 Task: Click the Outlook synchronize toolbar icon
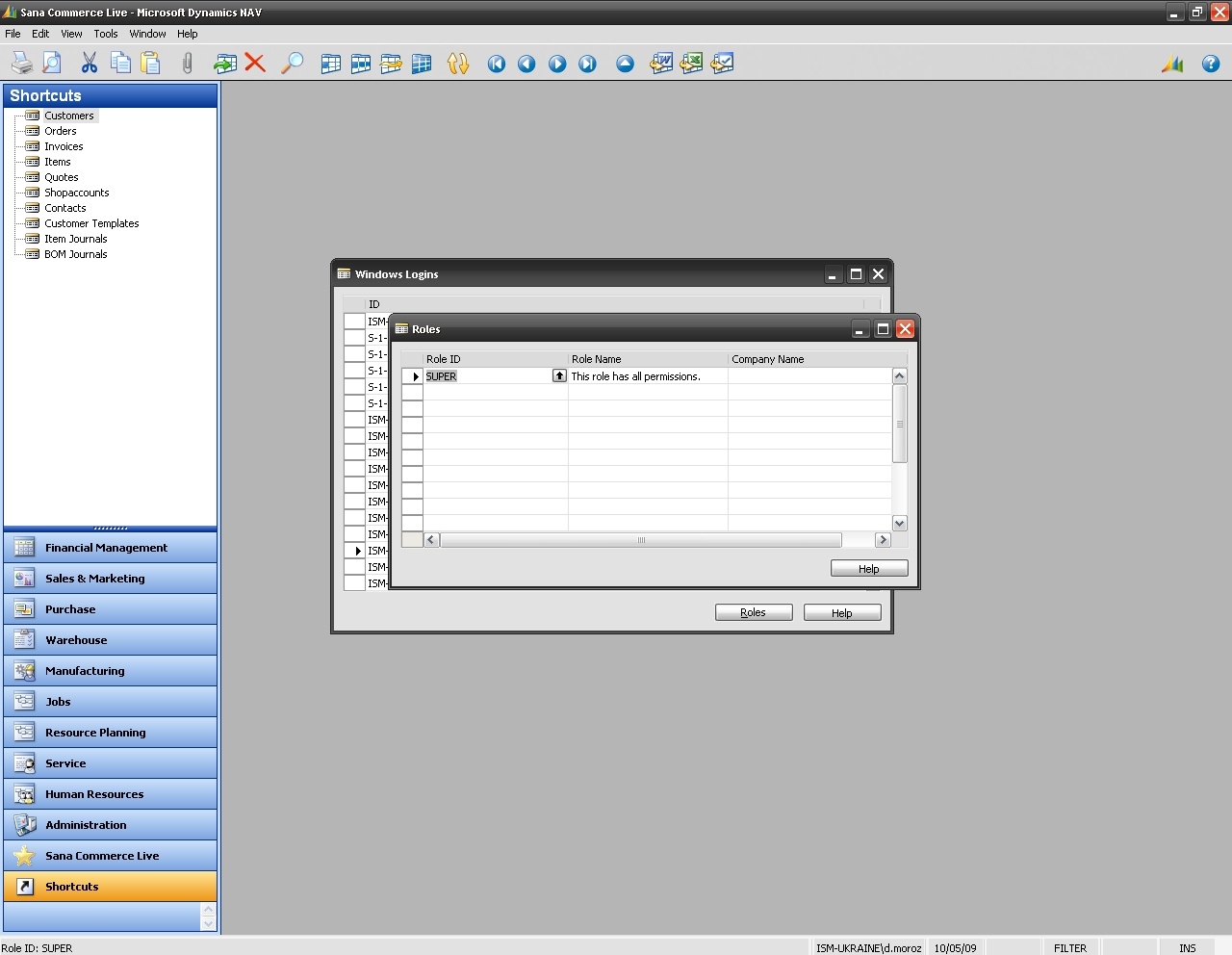point(722,64)
